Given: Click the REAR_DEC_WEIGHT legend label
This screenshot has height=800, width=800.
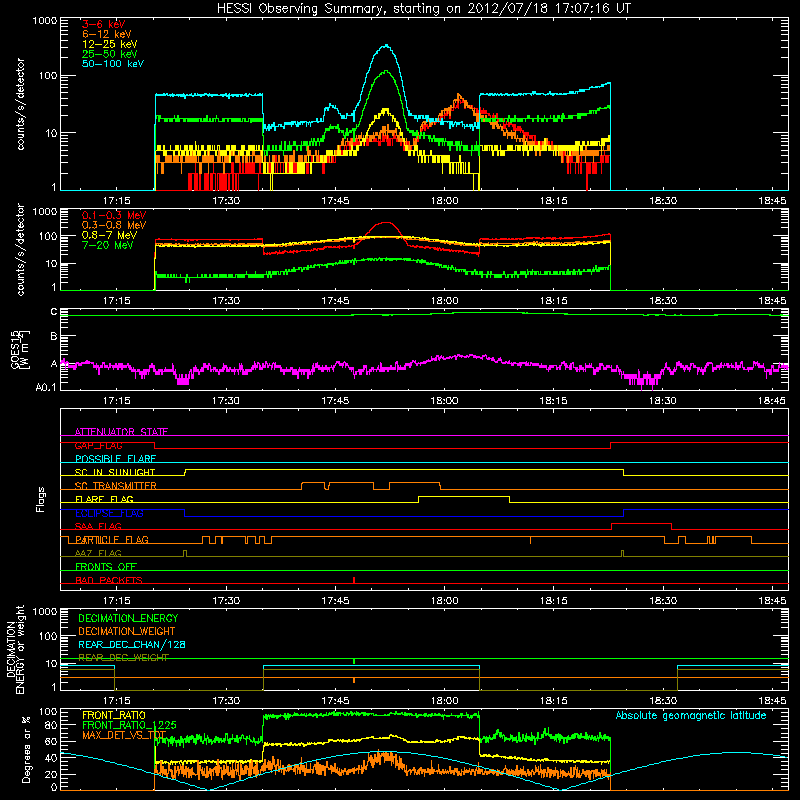Looking at the screenshot, I should tap(123, 658).
